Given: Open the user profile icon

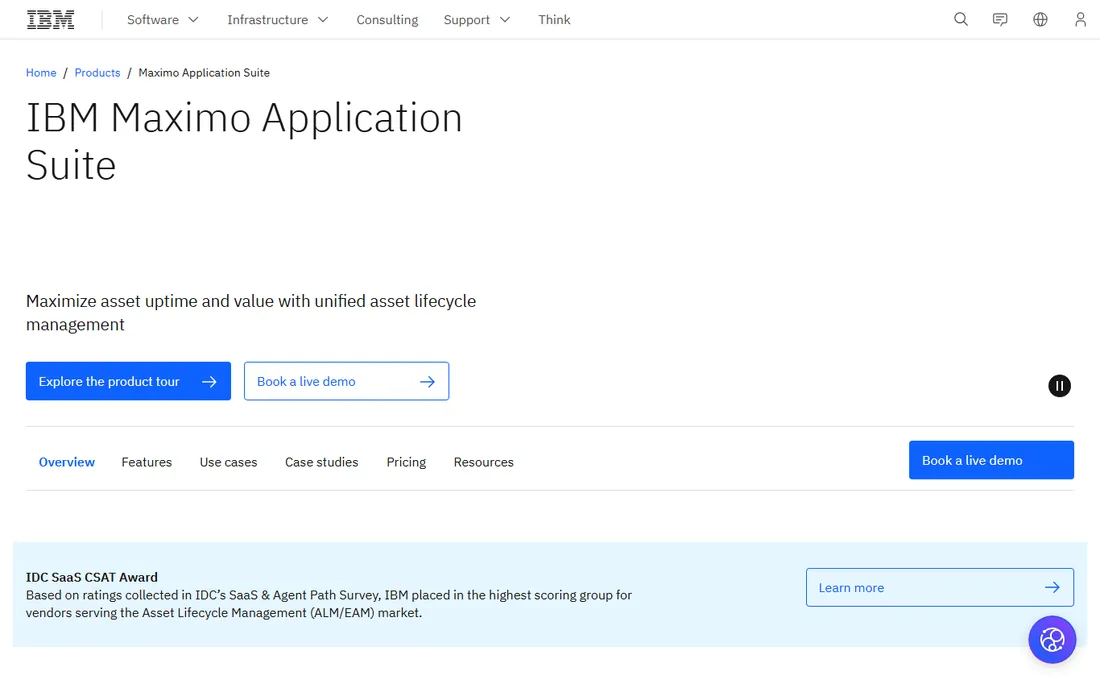Looking at the screenshot, I should pos(1080,20).
